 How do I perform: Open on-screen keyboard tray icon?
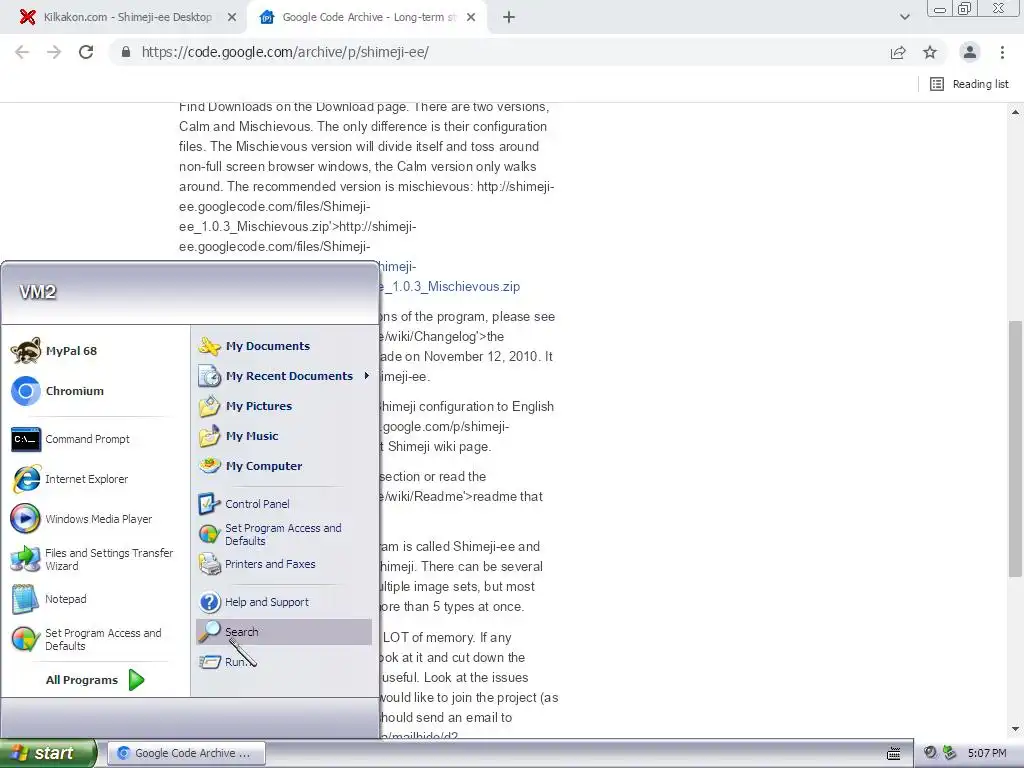tap(894, 754)
